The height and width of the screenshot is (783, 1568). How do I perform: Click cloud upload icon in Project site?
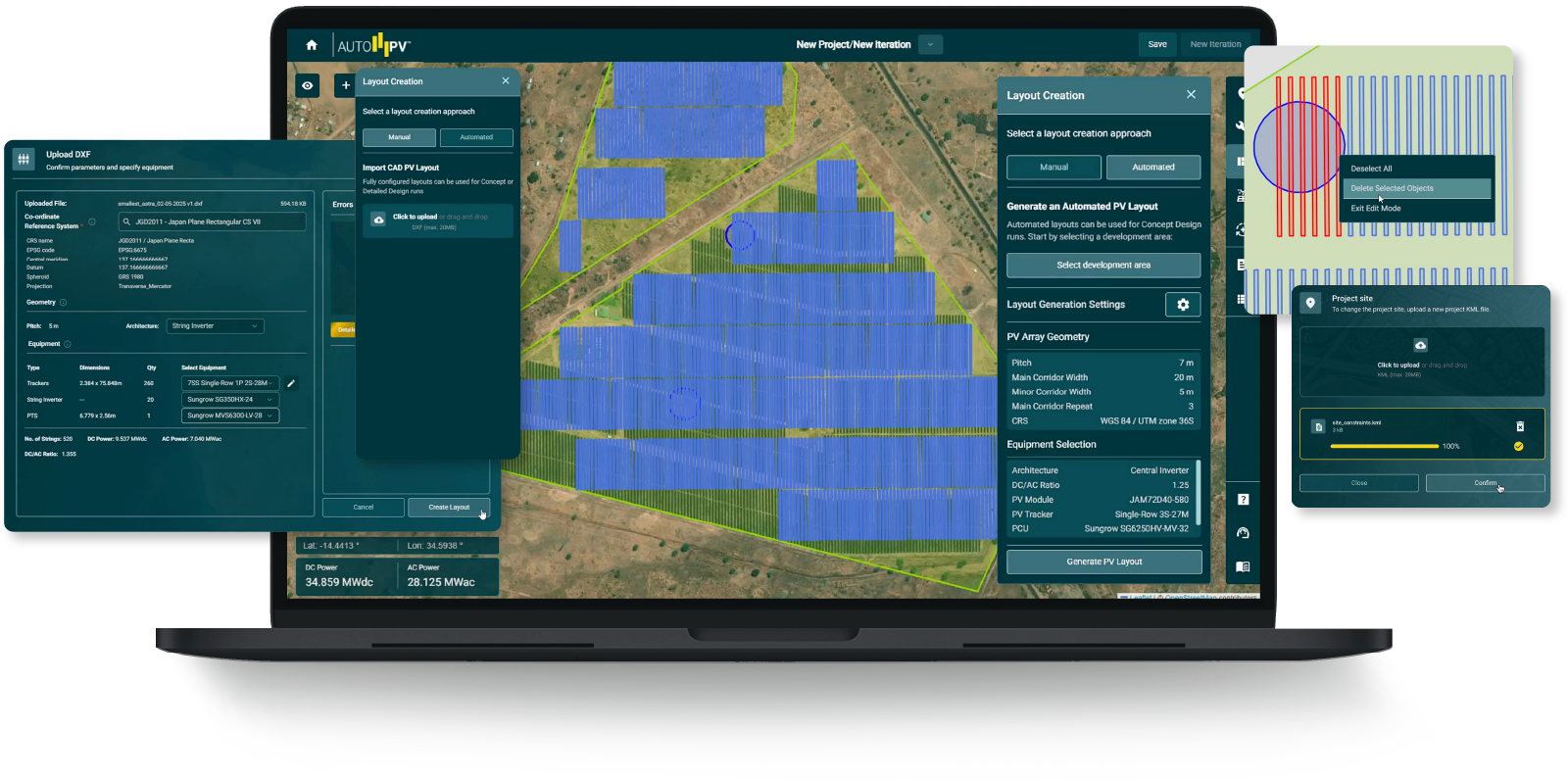(x=1420, y=345)
